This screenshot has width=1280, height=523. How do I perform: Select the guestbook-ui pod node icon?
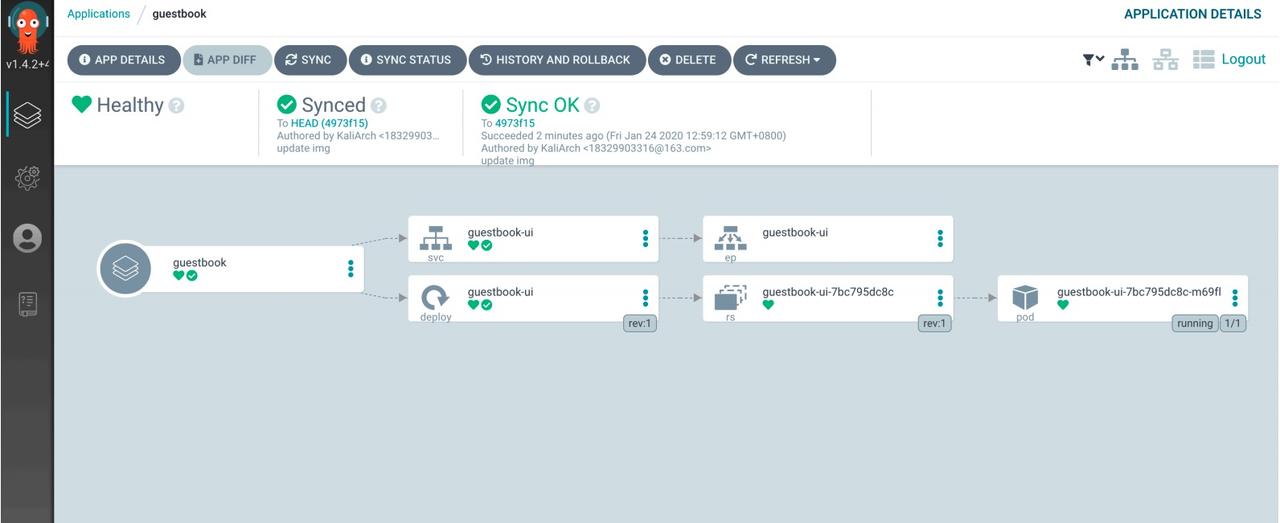click(1025, 297)
